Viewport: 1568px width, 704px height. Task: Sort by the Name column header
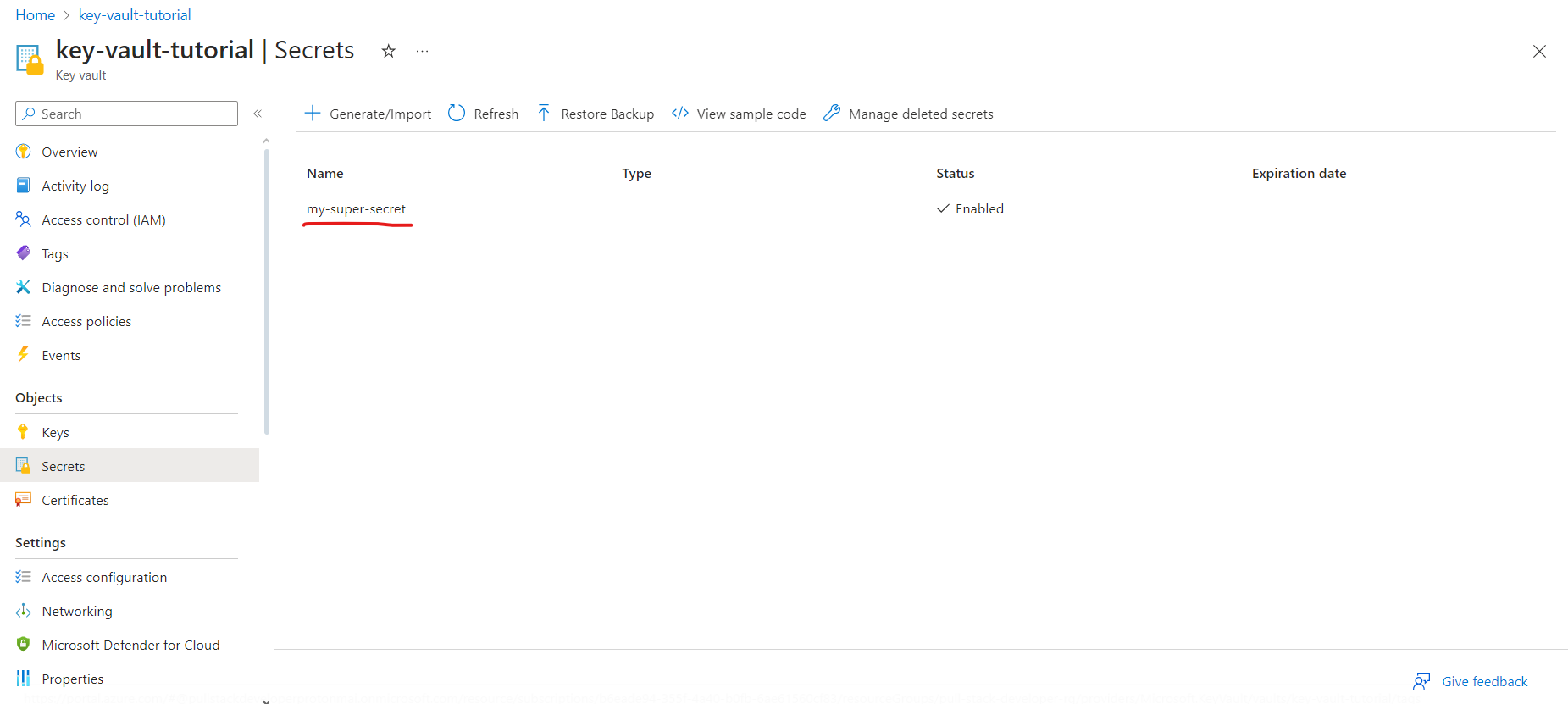coord(325,174)
